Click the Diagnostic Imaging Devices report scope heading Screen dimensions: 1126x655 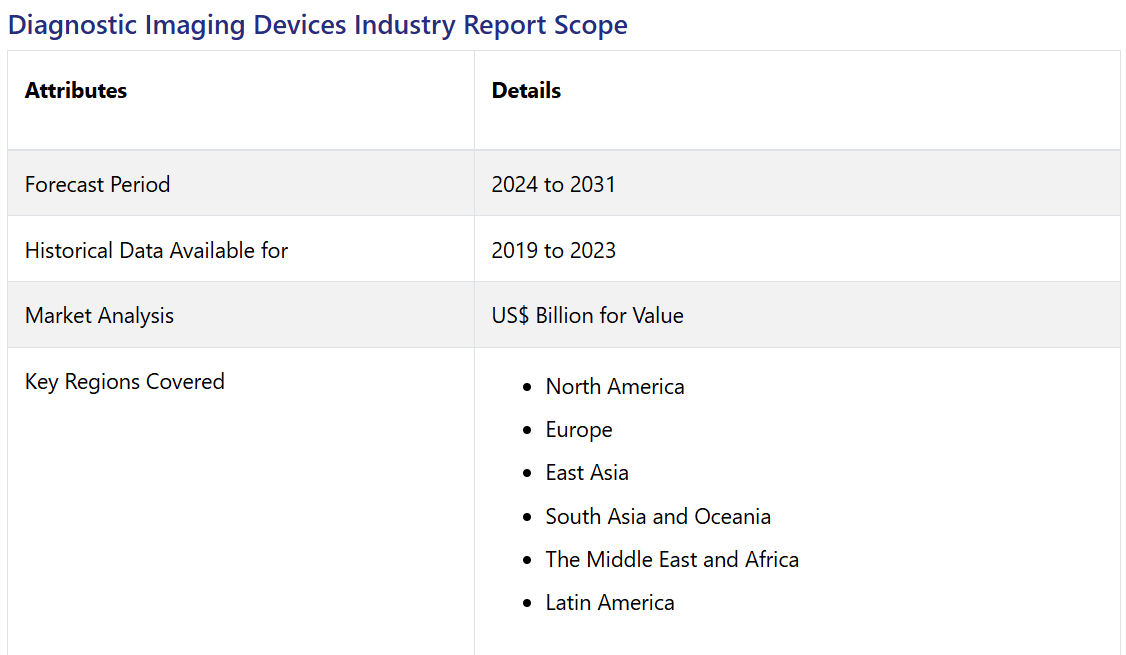click(x=318, y=25)
